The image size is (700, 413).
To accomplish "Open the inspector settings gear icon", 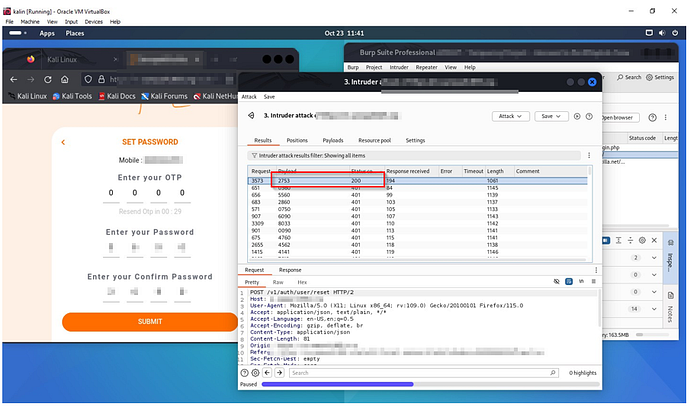I will tap(642, 240).
